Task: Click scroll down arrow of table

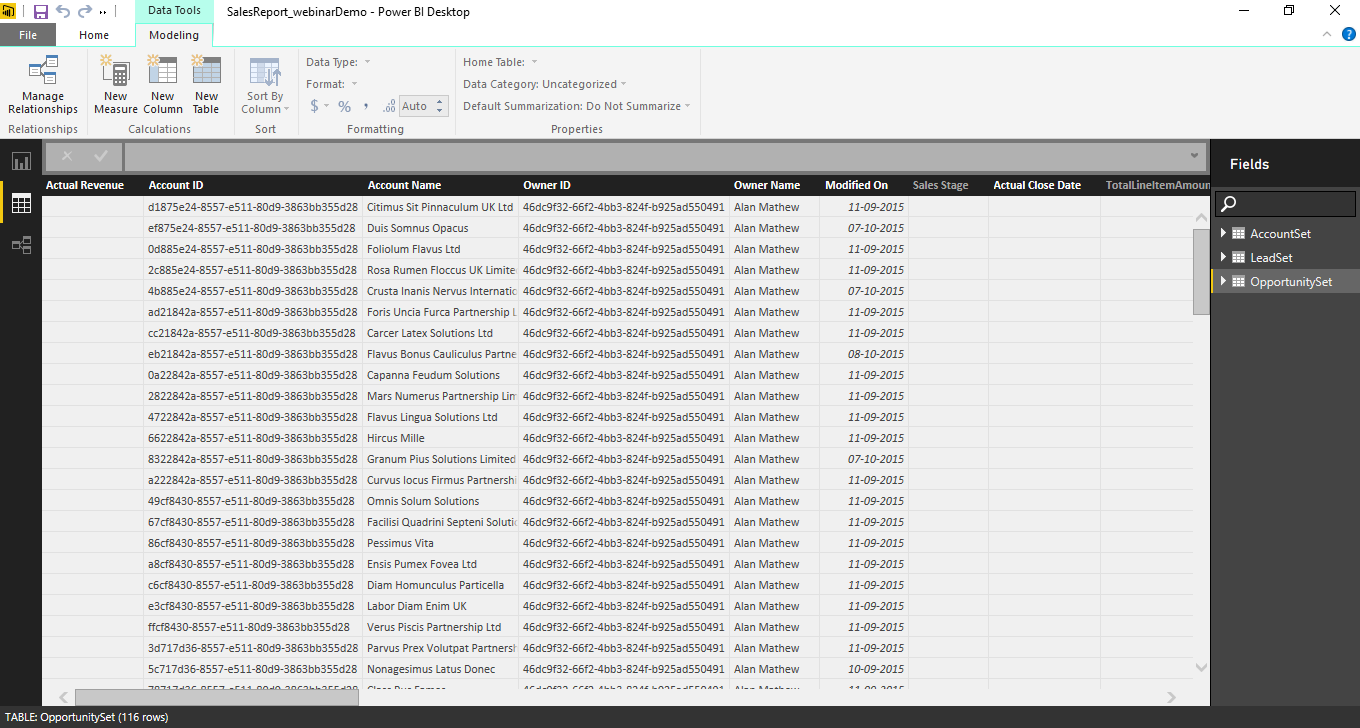Action: [x=1201, y=667]
